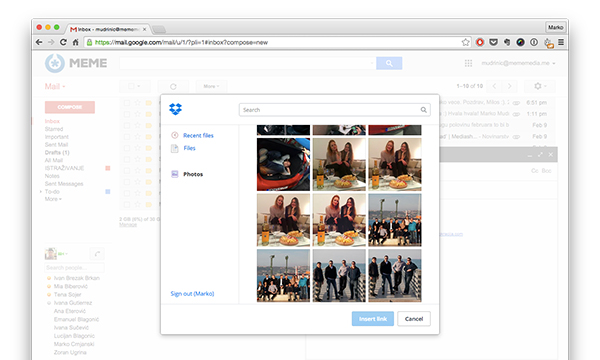The width and height of the screenshot is (600, 360).
Task: Click the colorful round extension icon
Action: pyautogui.click(x=520, y=42)
